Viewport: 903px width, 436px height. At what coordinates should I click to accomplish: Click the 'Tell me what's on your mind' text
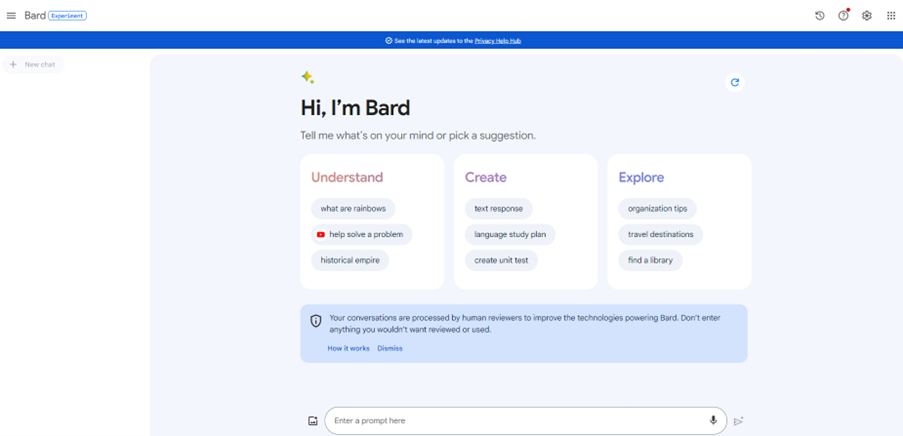click(418, 136)
